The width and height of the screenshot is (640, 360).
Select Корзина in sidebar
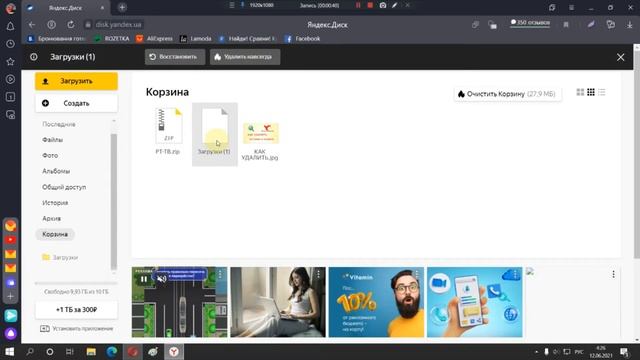[55, 234]
